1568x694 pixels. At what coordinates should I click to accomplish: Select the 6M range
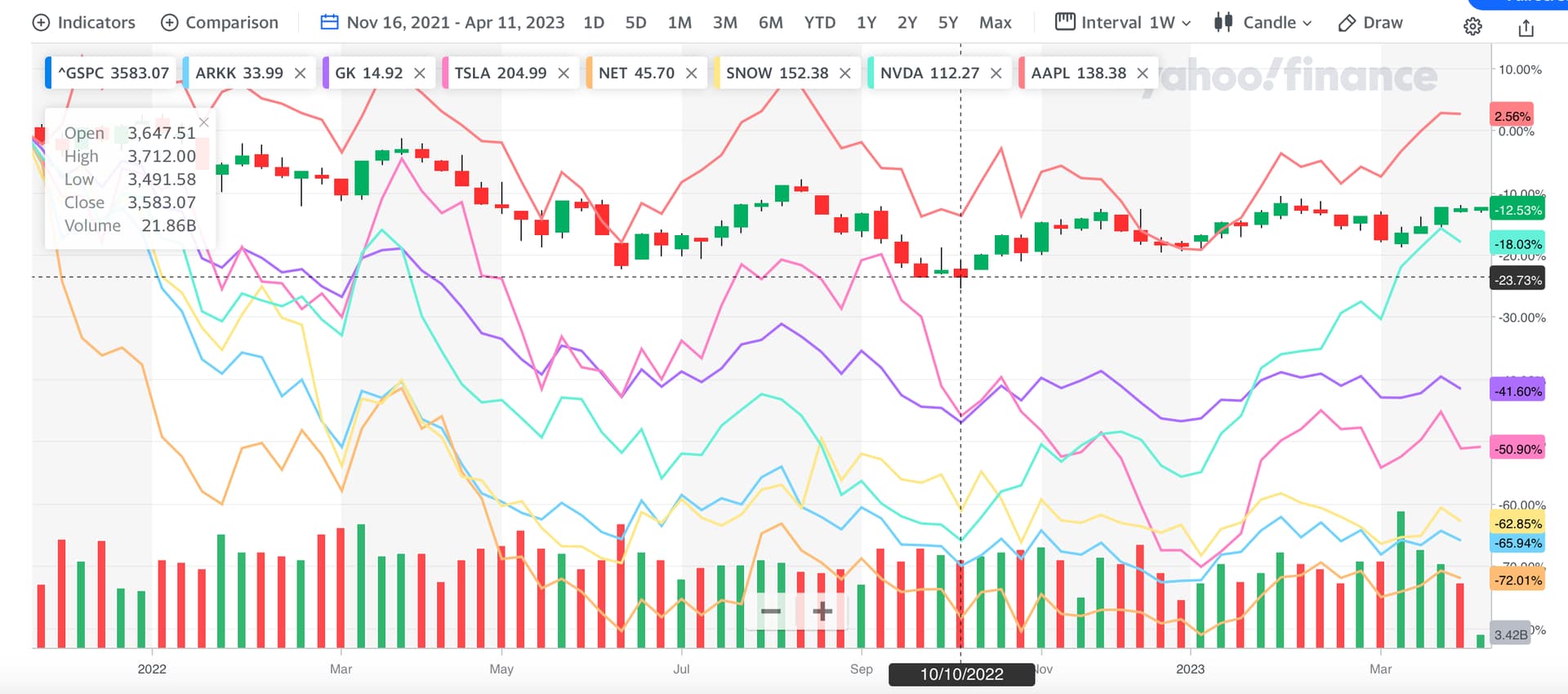click(771, 23)
